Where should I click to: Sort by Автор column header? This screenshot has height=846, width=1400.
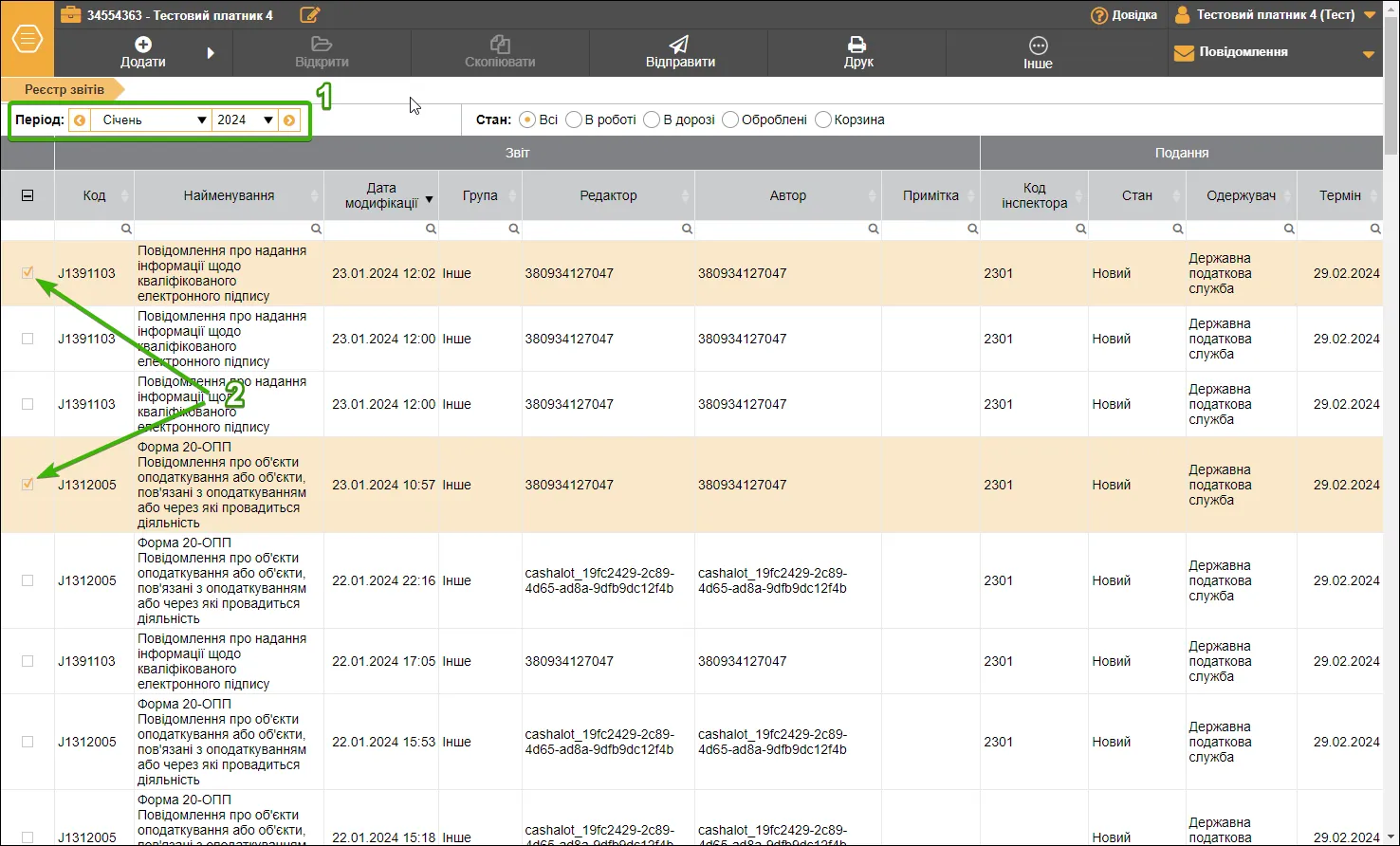[x=788, y=195]
